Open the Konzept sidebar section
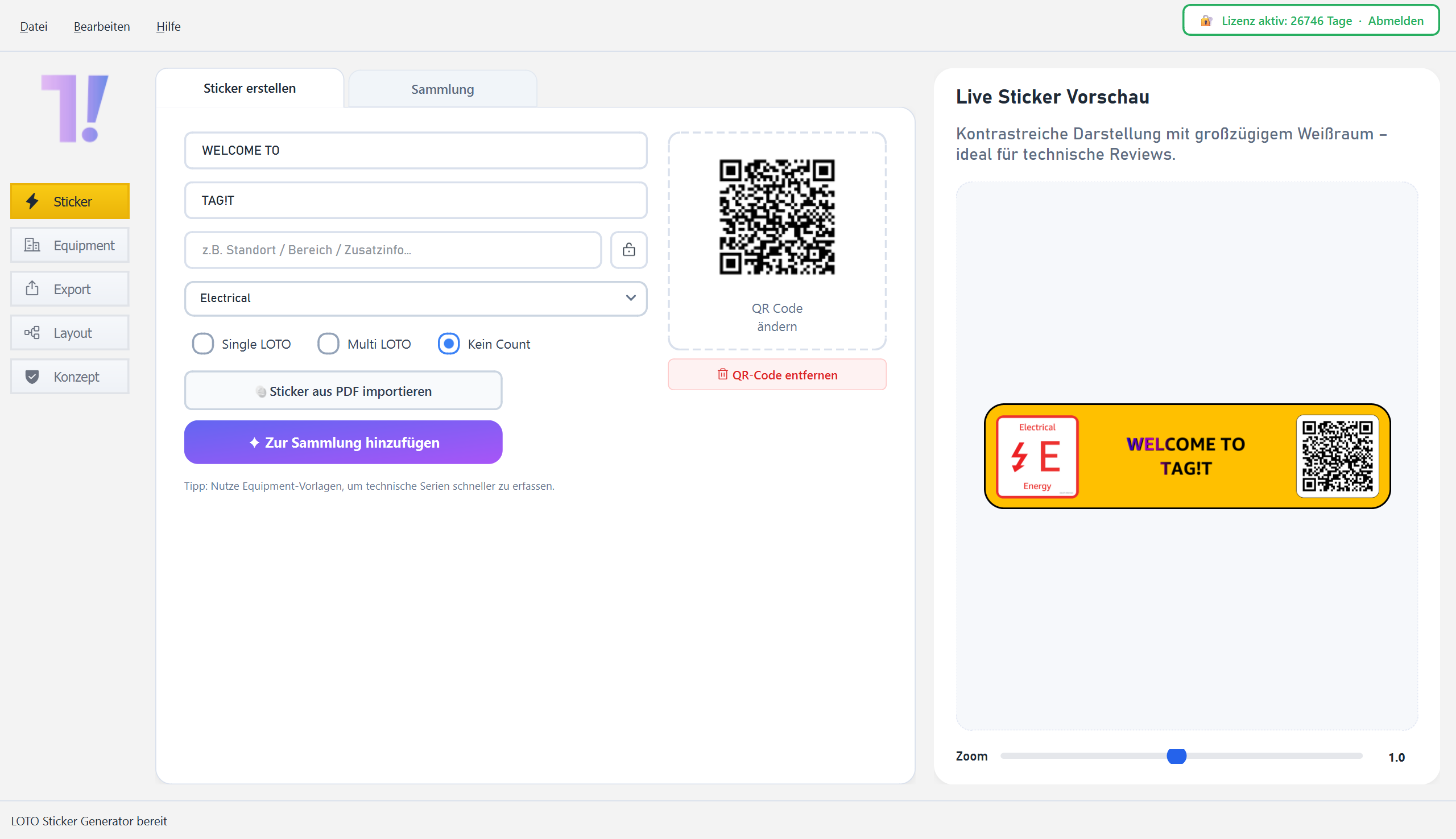The height and width of the screenshot is (839, 1456). point(70,377)
